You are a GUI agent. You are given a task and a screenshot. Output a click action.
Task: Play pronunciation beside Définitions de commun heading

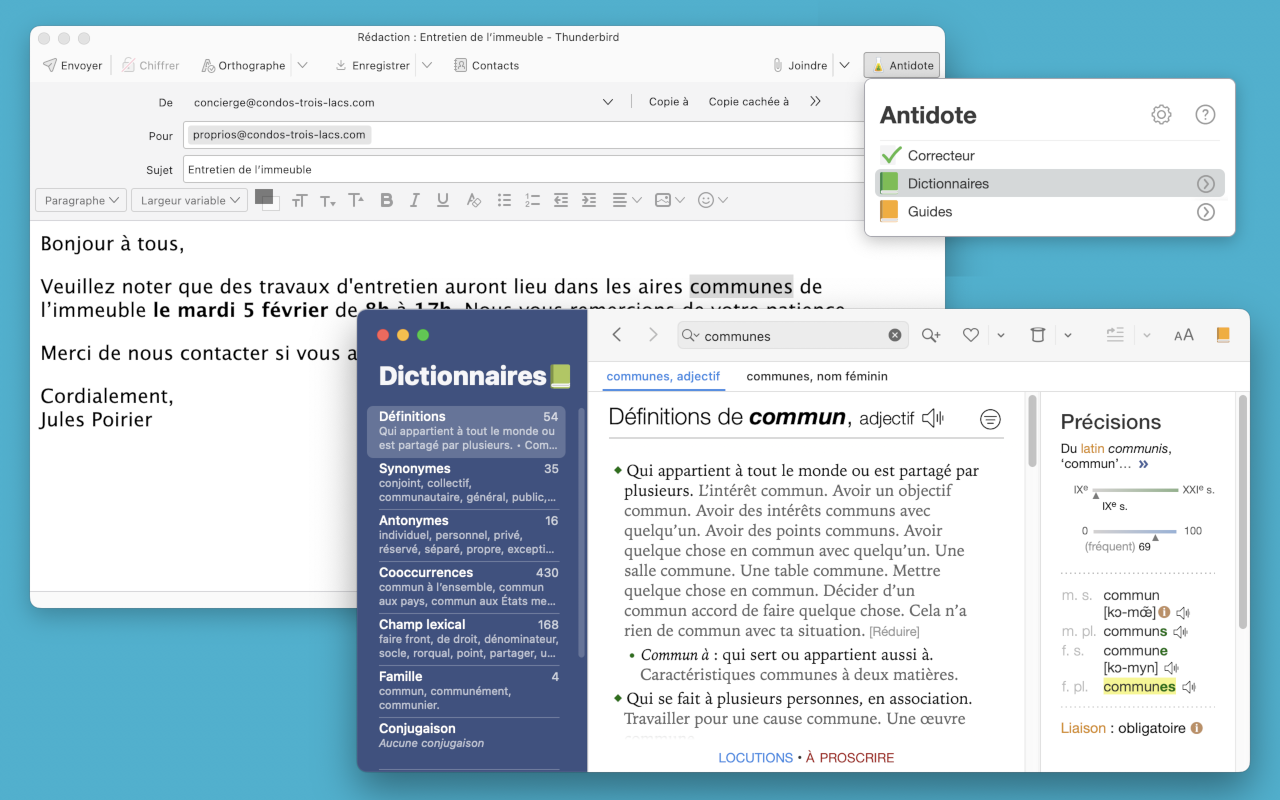click(x=933, y=418)
